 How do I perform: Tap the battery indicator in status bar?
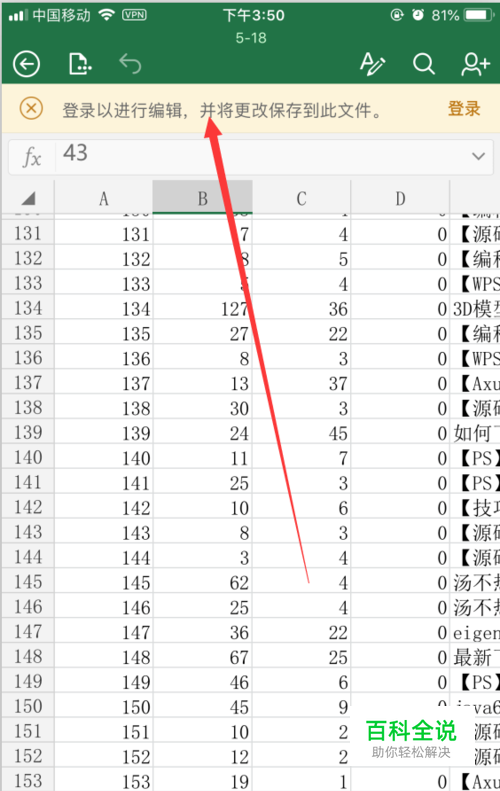click(x=478, y=15)
